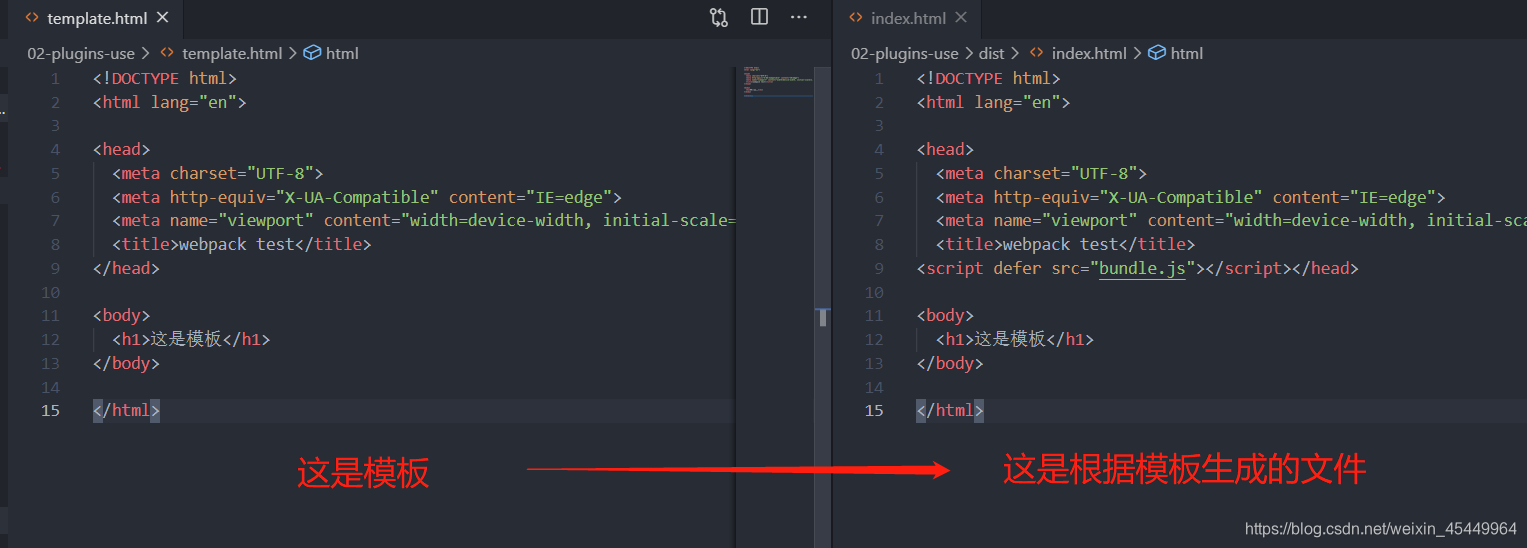This screenshot has height=548, width=1527.
Task: Select index.html in right breadcrumb
Action: coord(1089,53)
